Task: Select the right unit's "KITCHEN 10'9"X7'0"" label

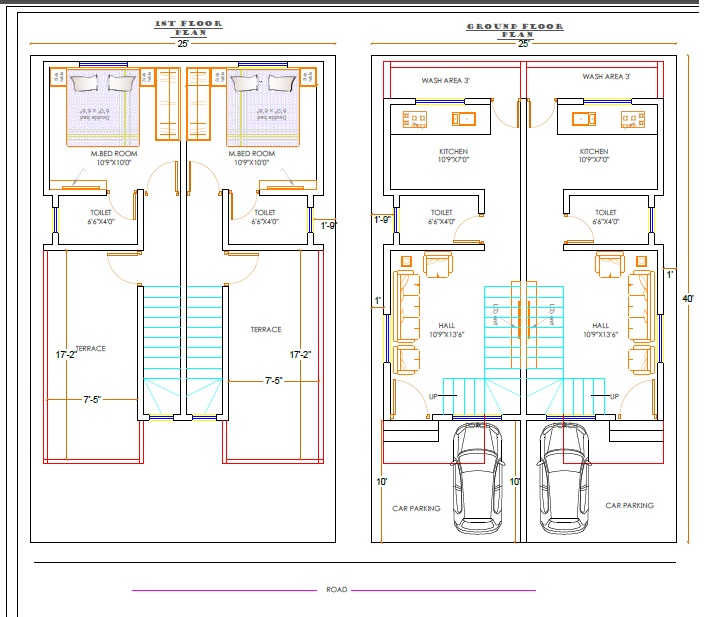Action: (594, 155)
